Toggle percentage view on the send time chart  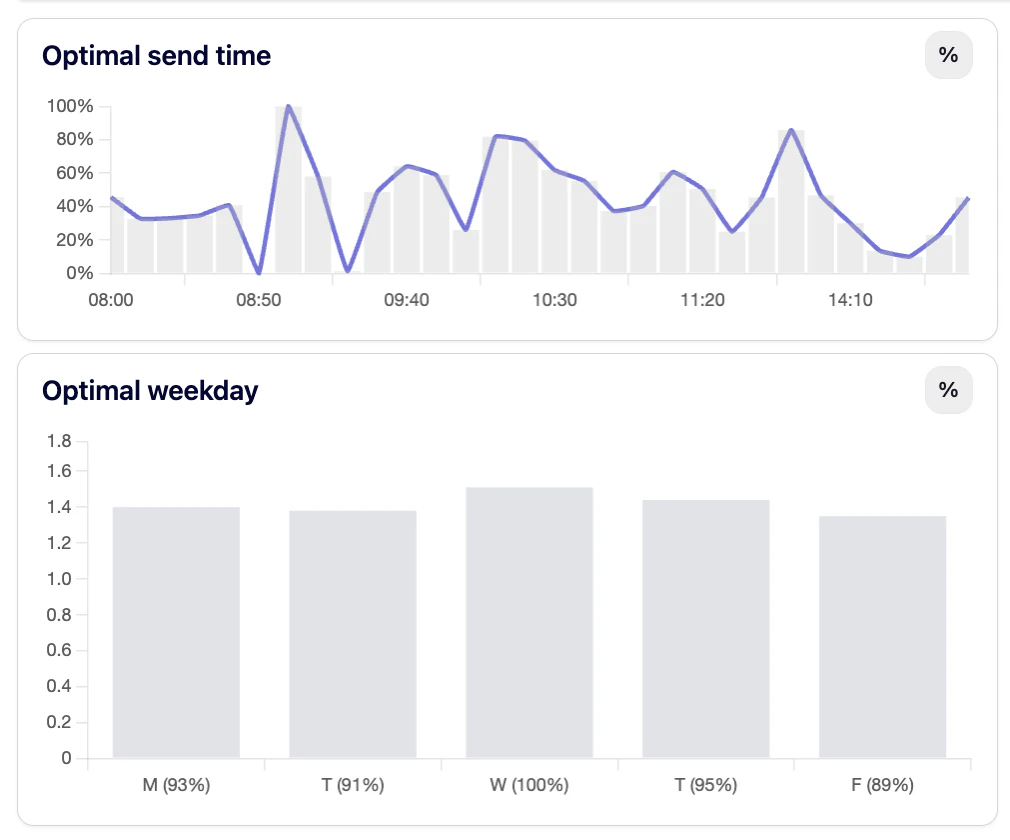coord(948,55)
